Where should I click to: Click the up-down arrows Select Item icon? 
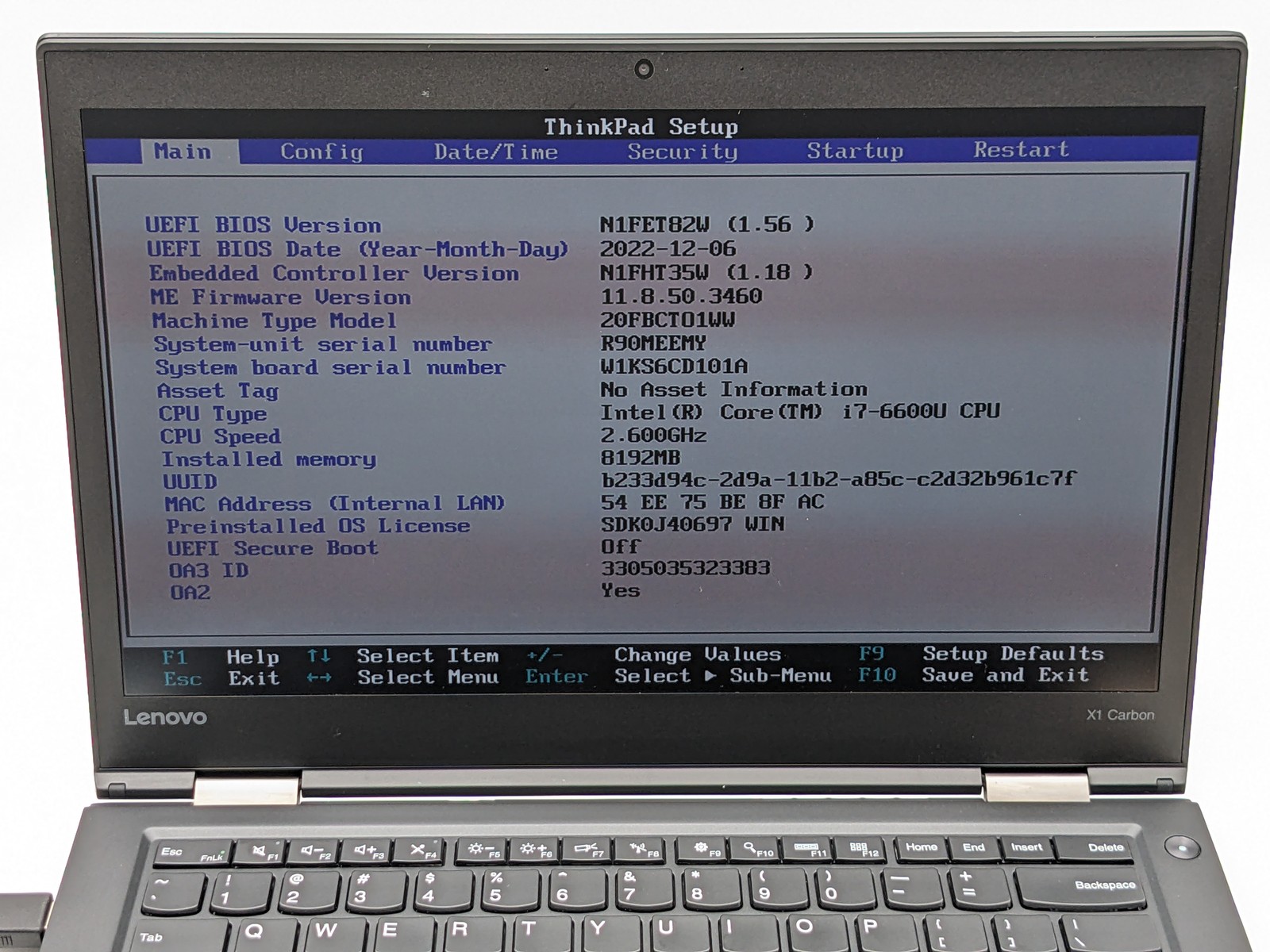(319, 655)
